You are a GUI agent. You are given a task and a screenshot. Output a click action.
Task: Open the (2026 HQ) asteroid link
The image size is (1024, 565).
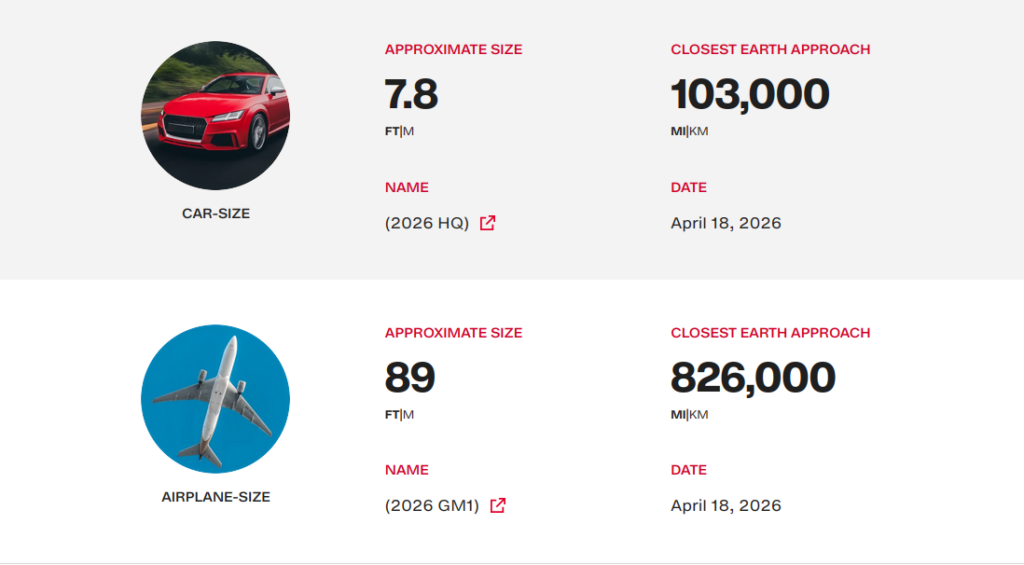[427, 223]
